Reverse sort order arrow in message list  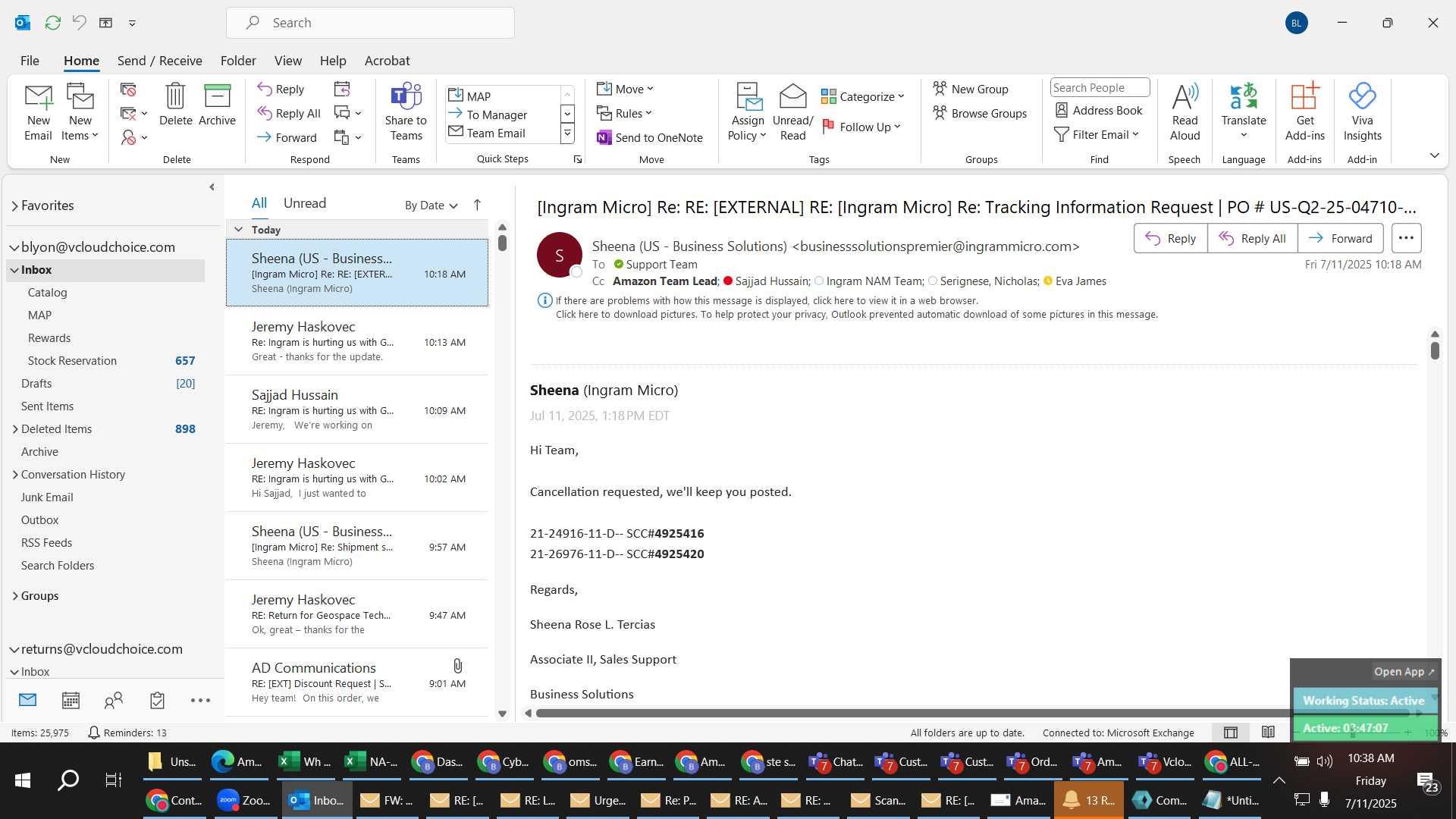(477, 205)
